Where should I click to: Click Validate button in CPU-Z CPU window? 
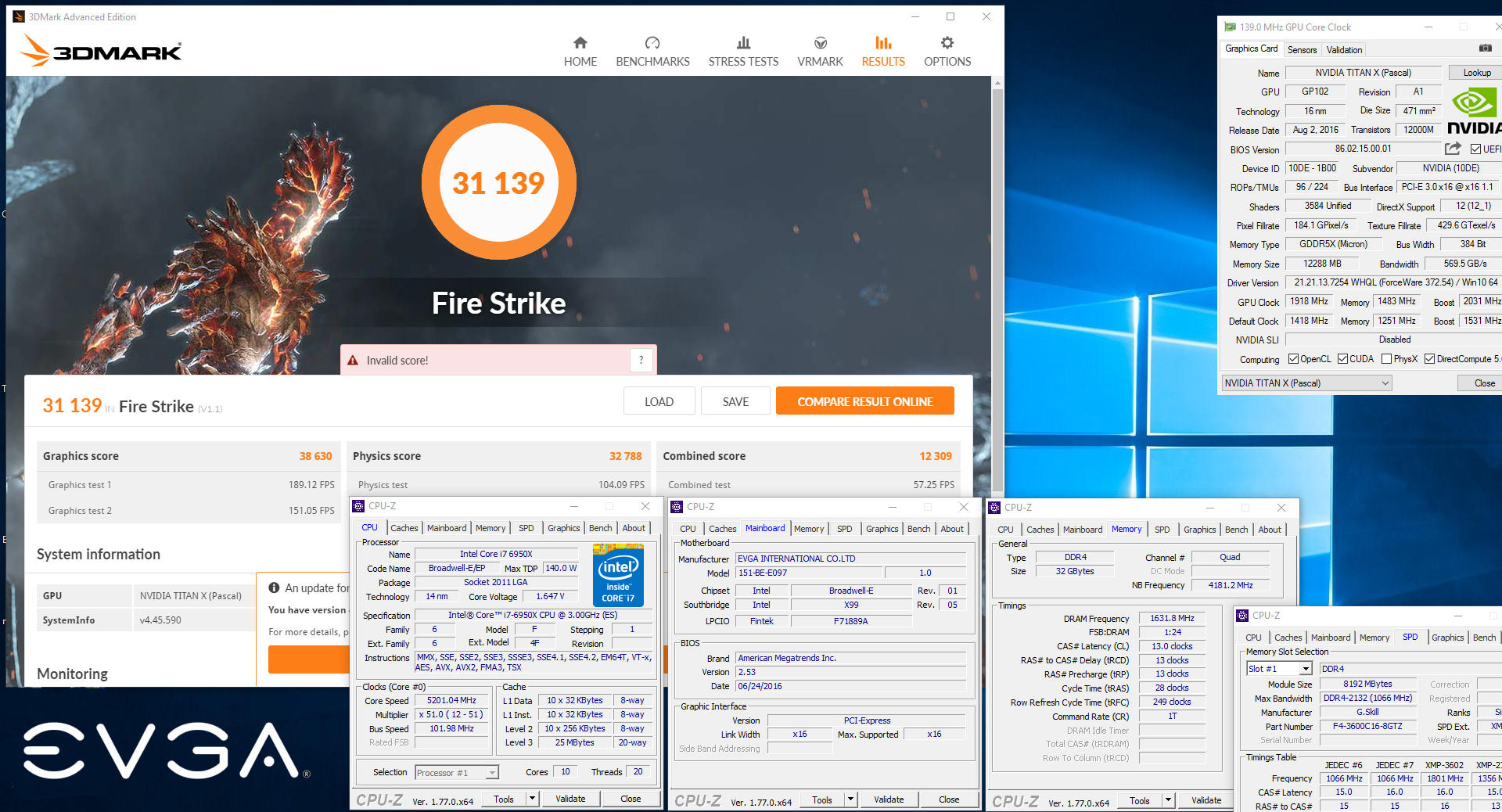pos(570,799)
